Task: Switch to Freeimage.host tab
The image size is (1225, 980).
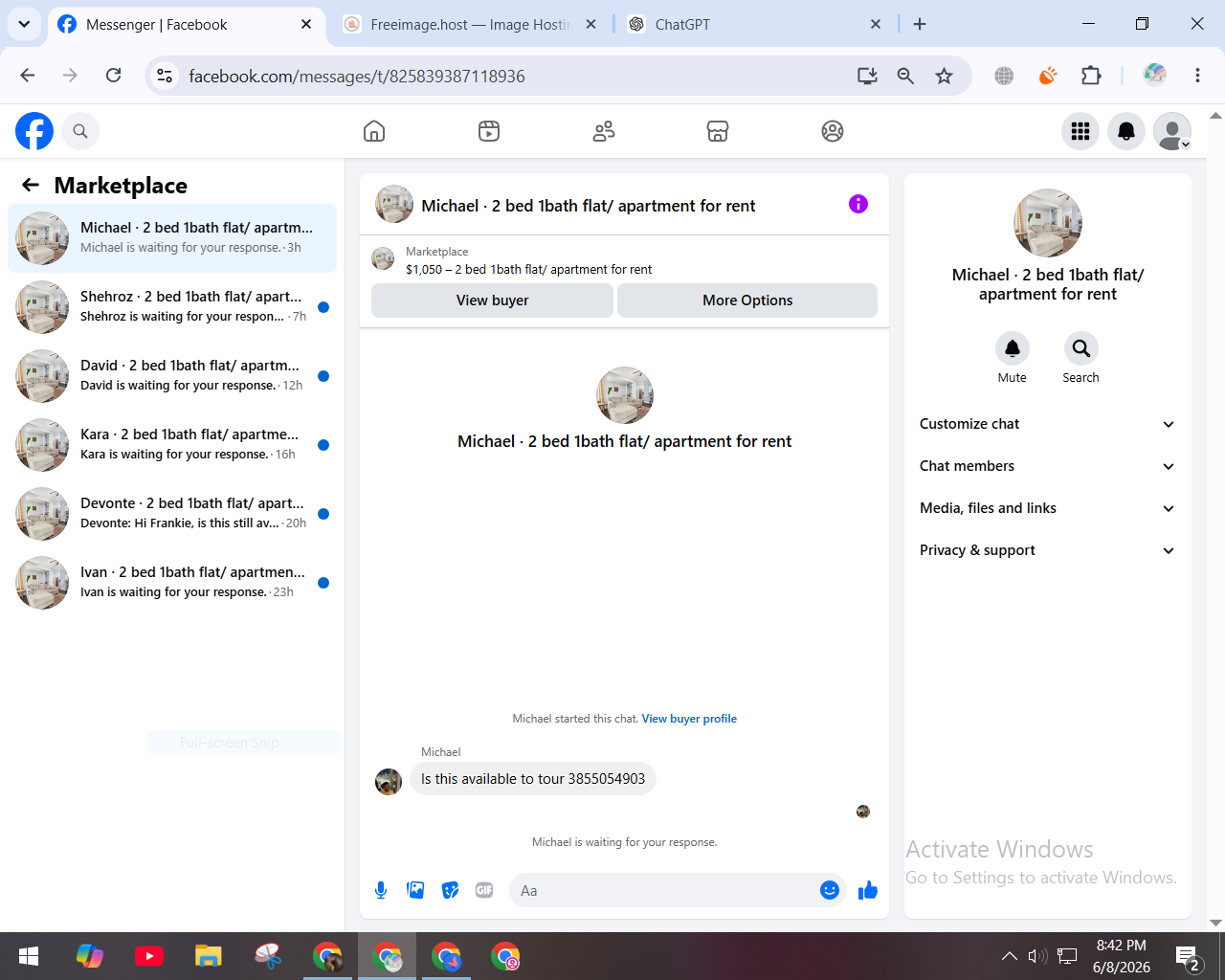Action: [x=470, y=25]
